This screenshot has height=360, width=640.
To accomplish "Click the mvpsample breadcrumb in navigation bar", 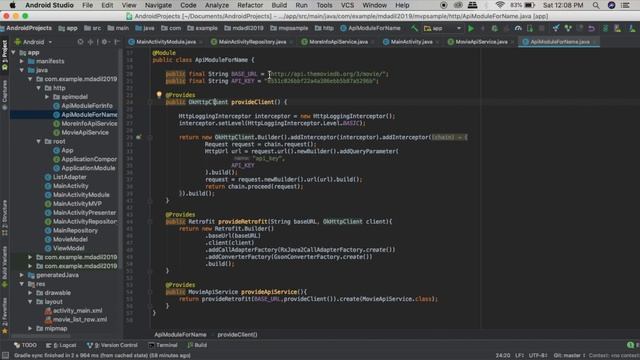I will pos(289,28).
